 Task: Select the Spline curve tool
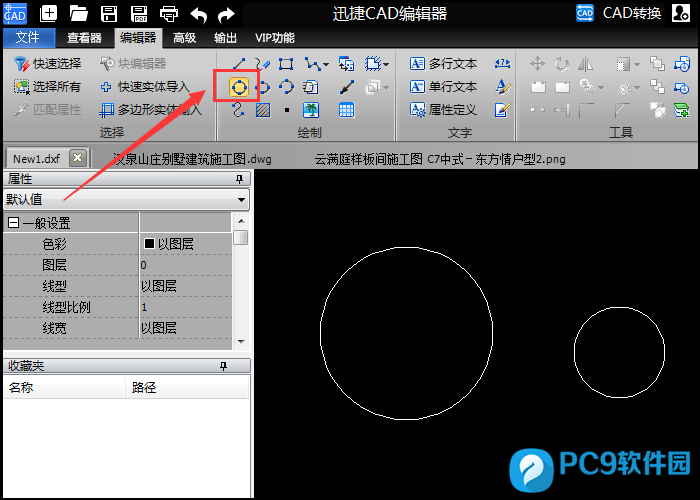coord(238,109)
